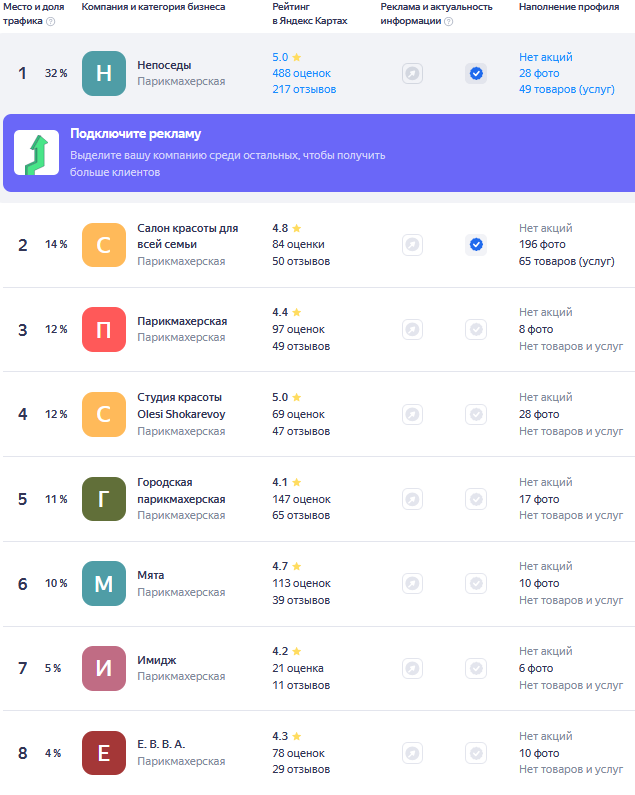Click the advertising icon in Е. В. В. А. row
Screen dimensions: 635x795
412,753
